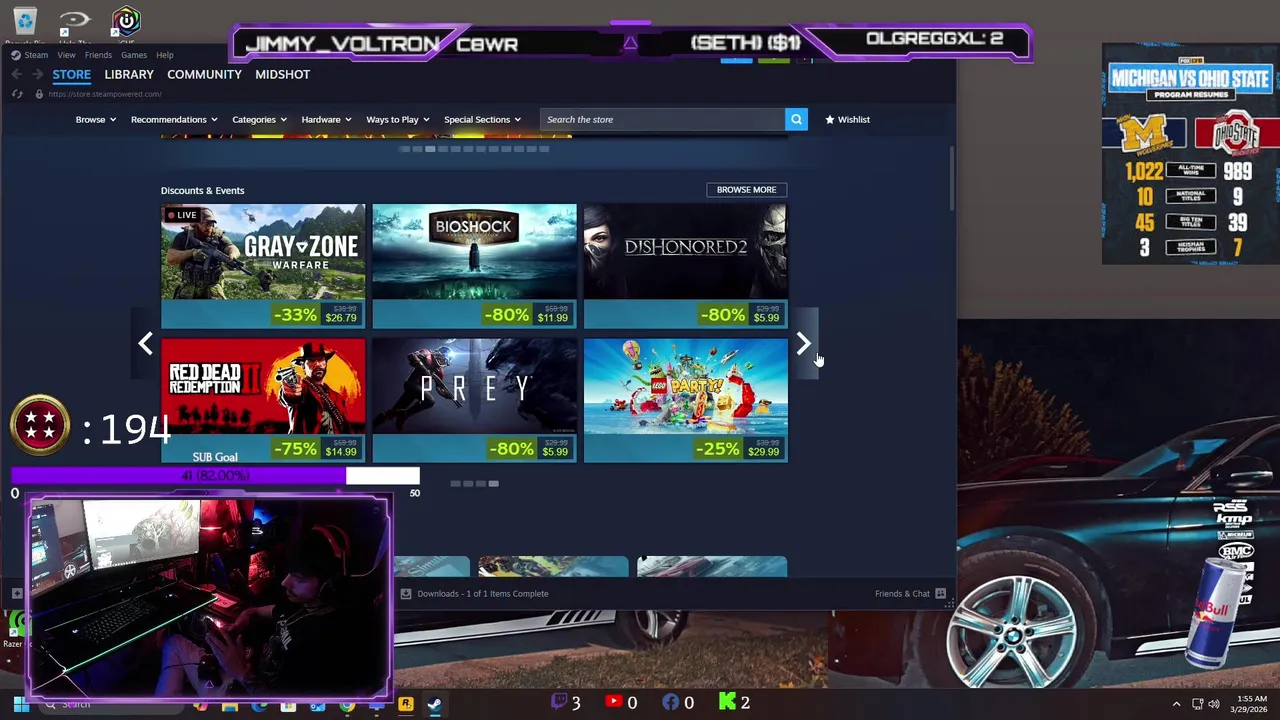Image resolution: width=1280 pixels, height=720 pixels.
Task: Reload the store page
Action: (17, 94)
